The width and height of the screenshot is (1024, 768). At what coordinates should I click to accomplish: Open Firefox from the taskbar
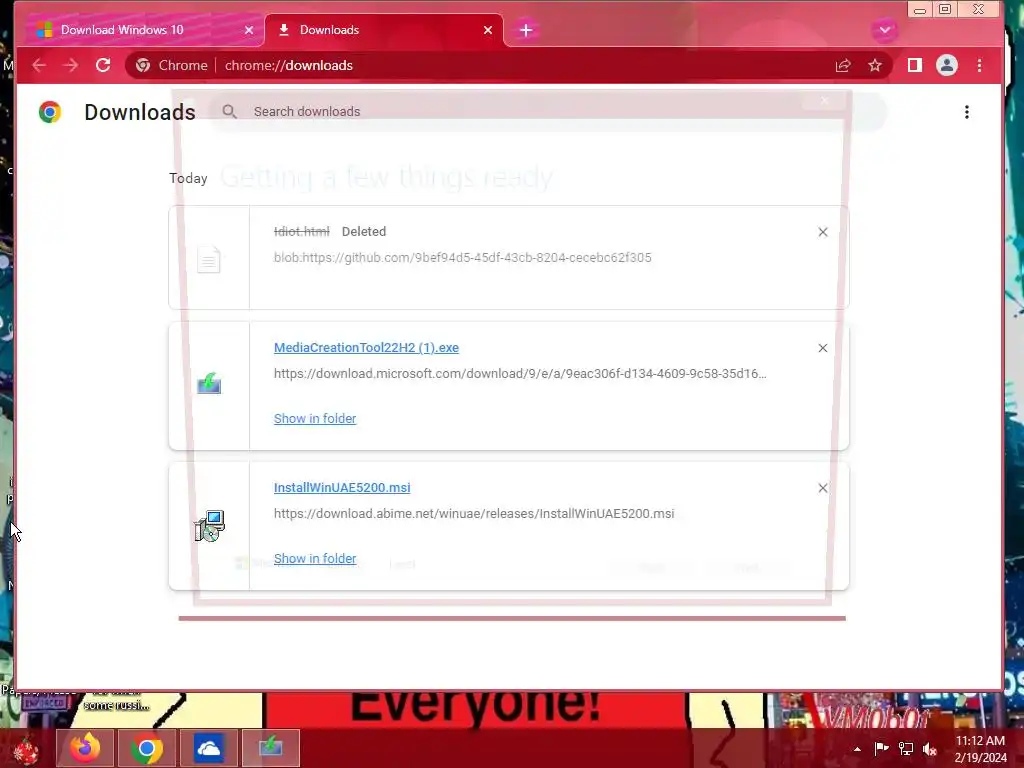[85, 748]
